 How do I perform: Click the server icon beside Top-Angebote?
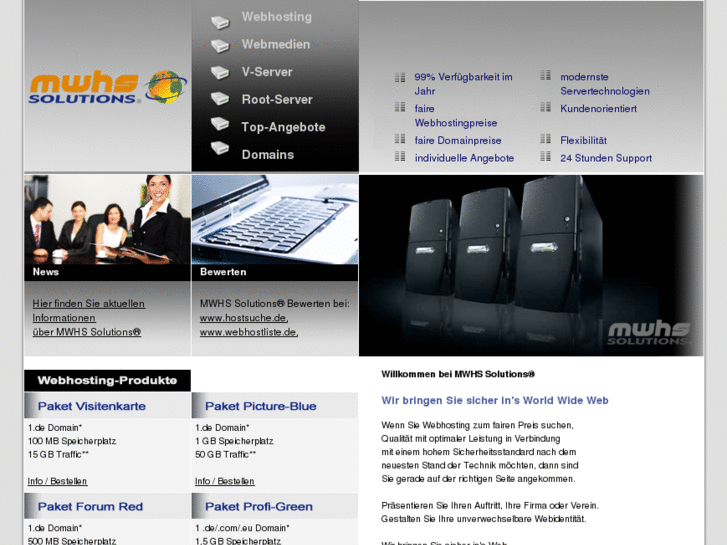click(220, 123)
